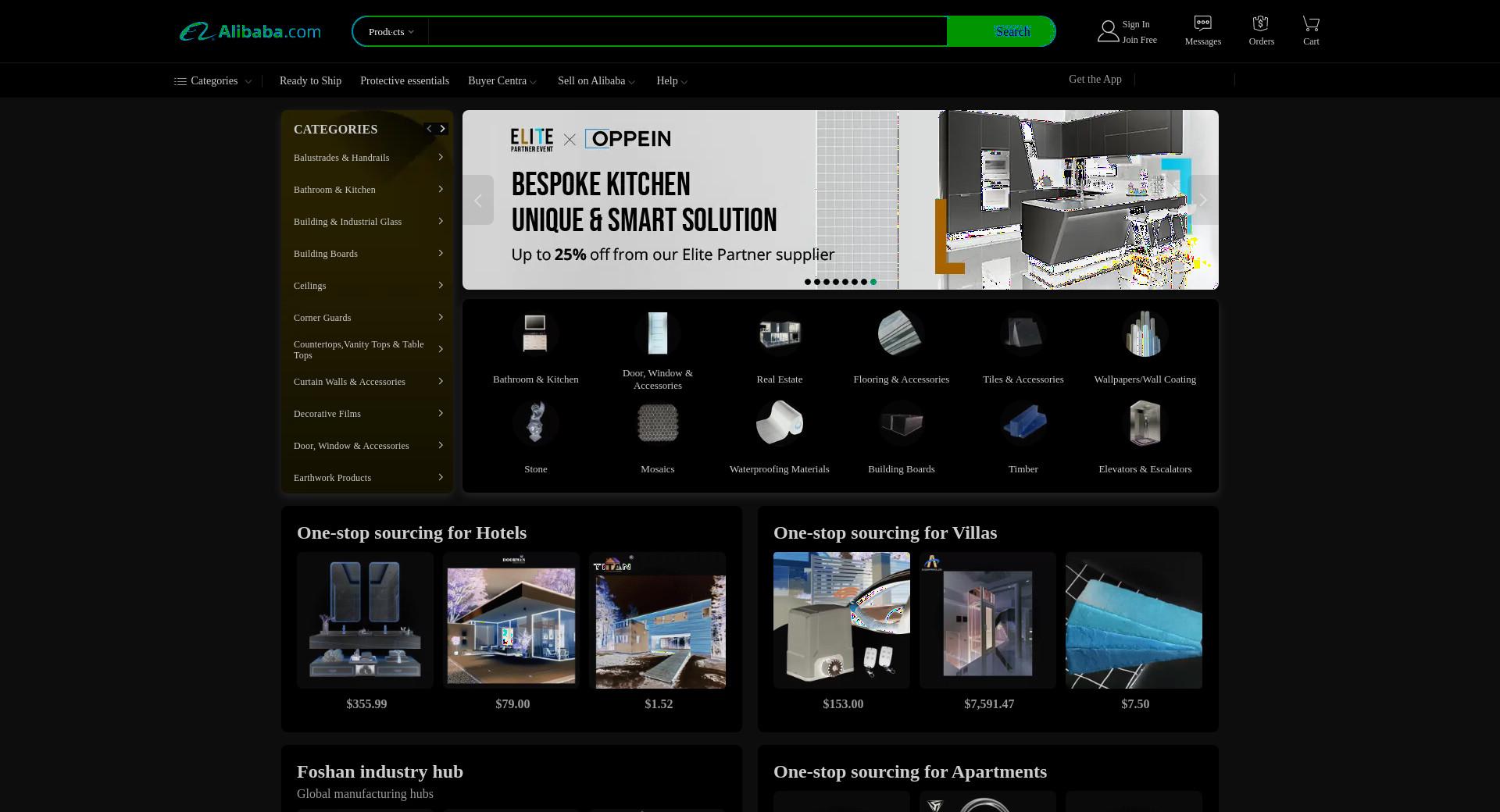Select the fourth banner carousel dot
The image size is (1500, 812).
(x=836, y=282)
